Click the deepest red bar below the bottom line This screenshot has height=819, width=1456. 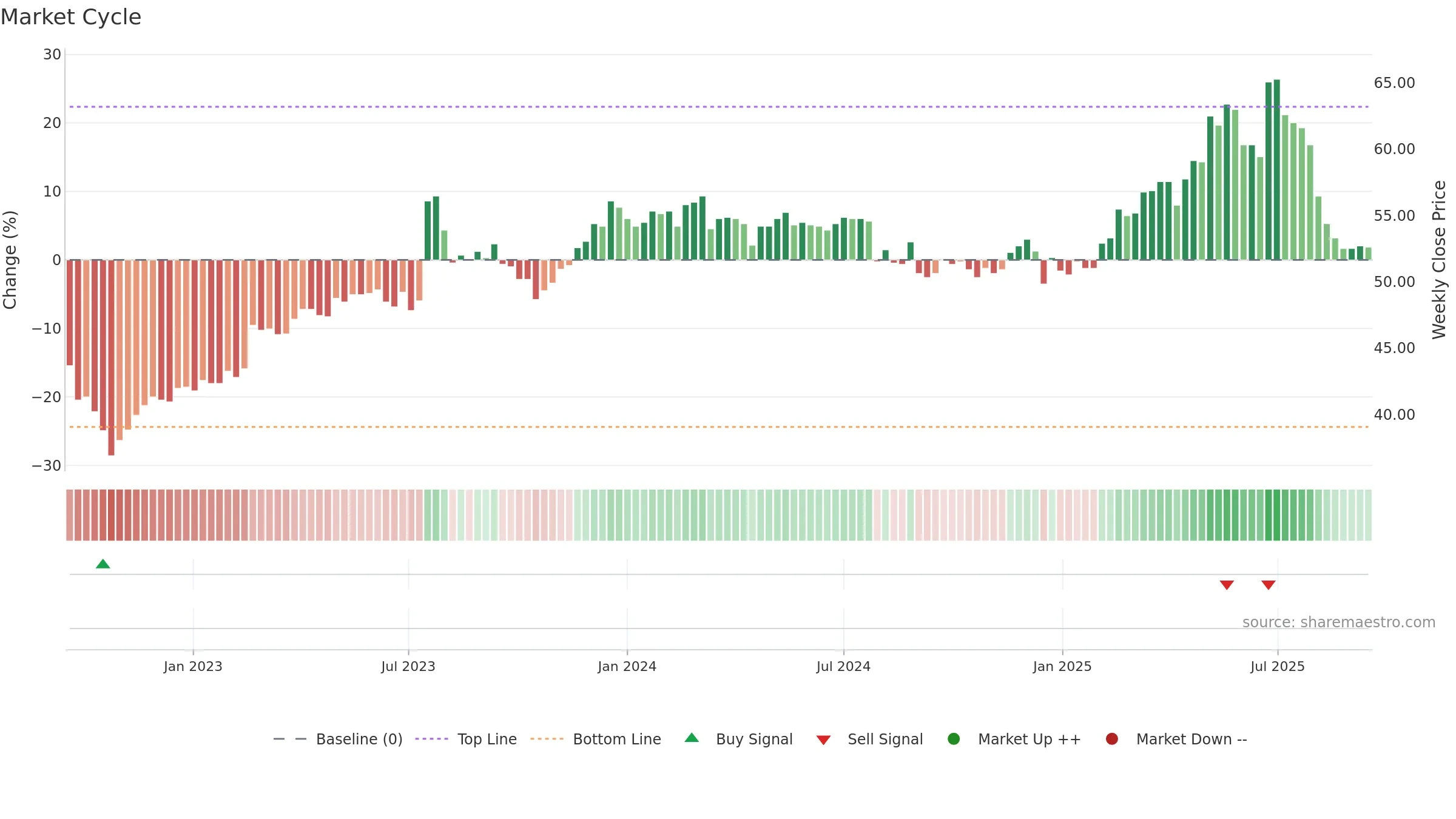[111, 358]
